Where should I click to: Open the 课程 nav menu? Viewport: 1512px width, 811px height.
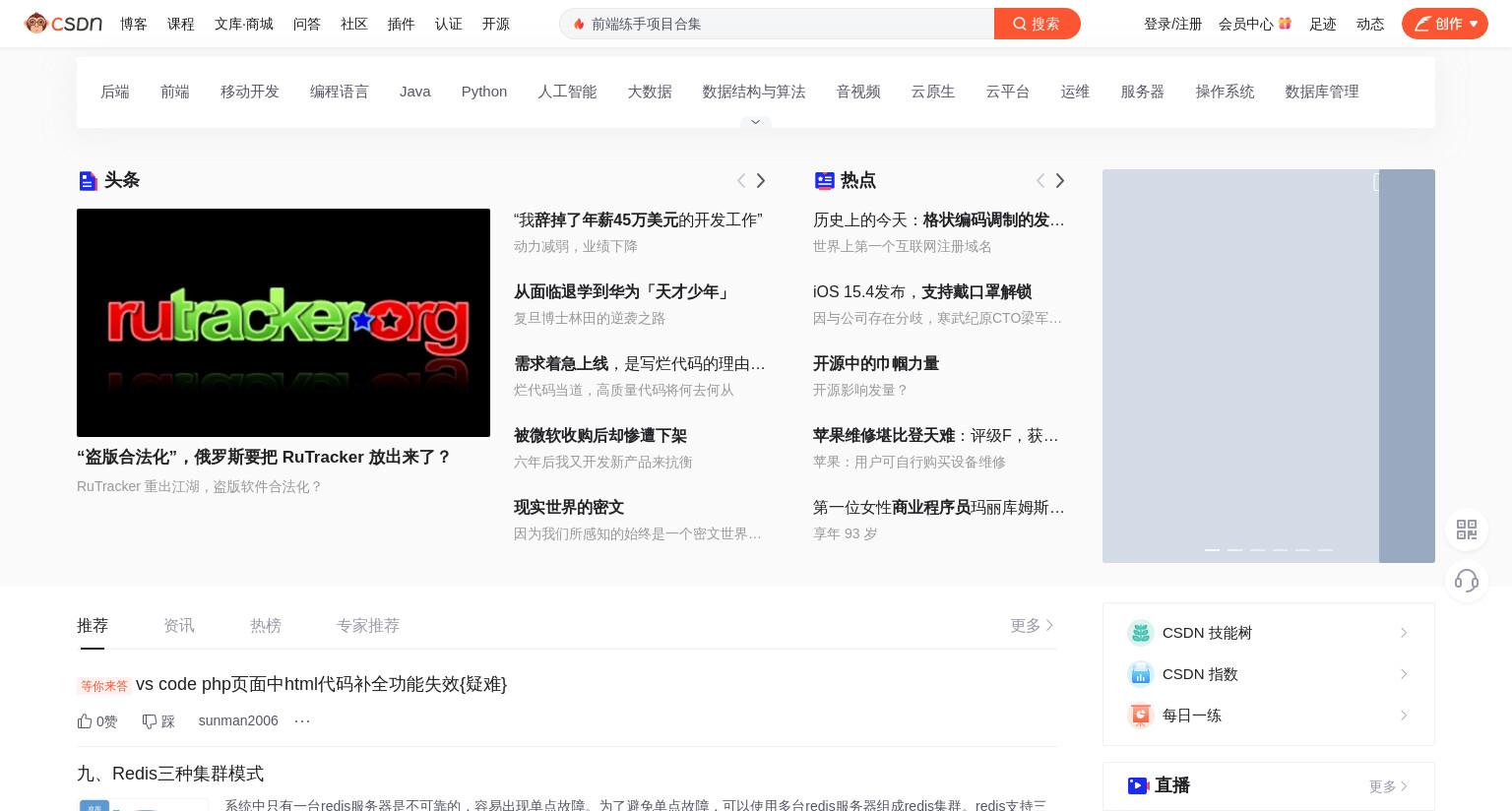[181, 24]
